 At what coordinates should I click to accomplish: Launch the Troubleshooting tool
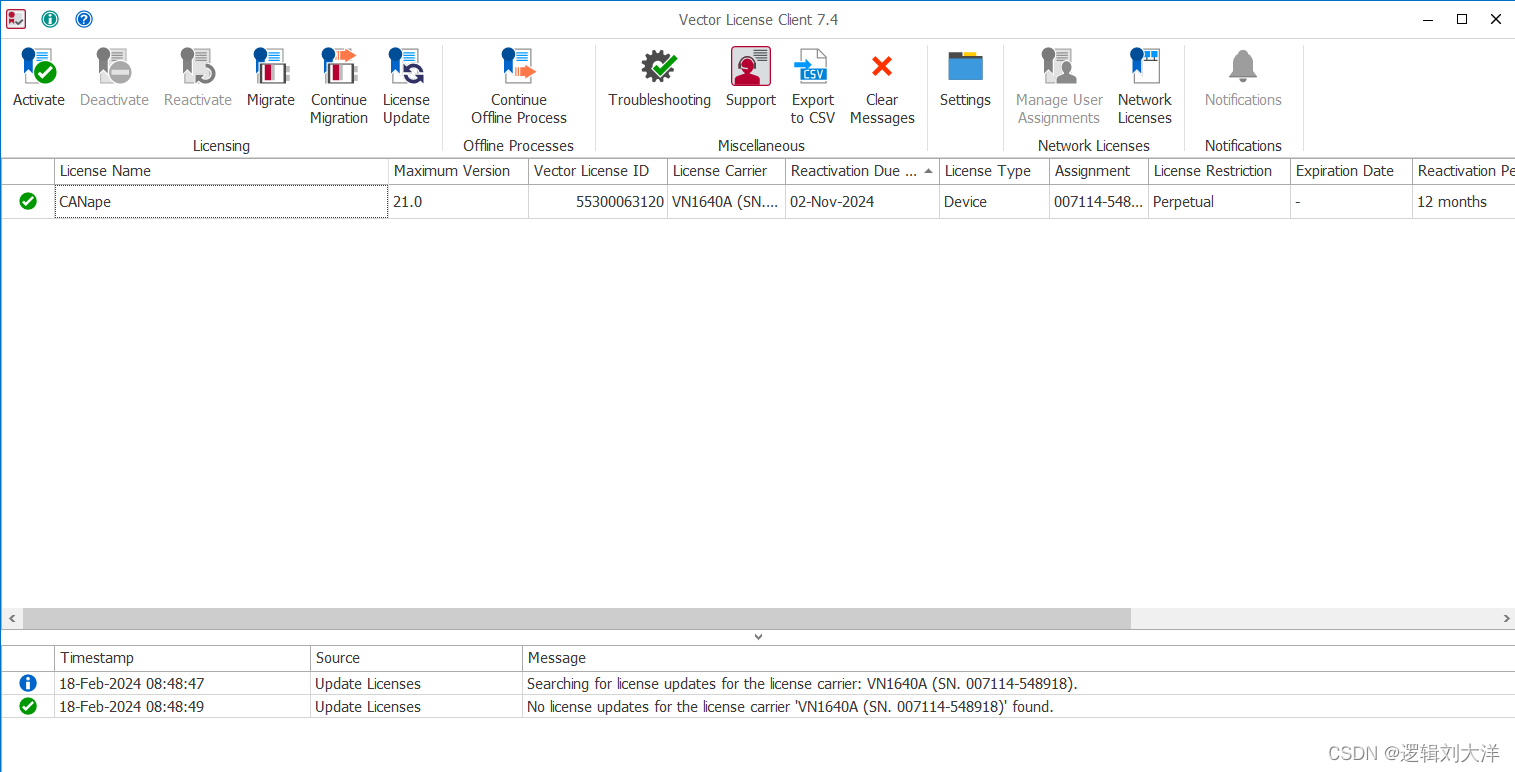tap(660, 78)
